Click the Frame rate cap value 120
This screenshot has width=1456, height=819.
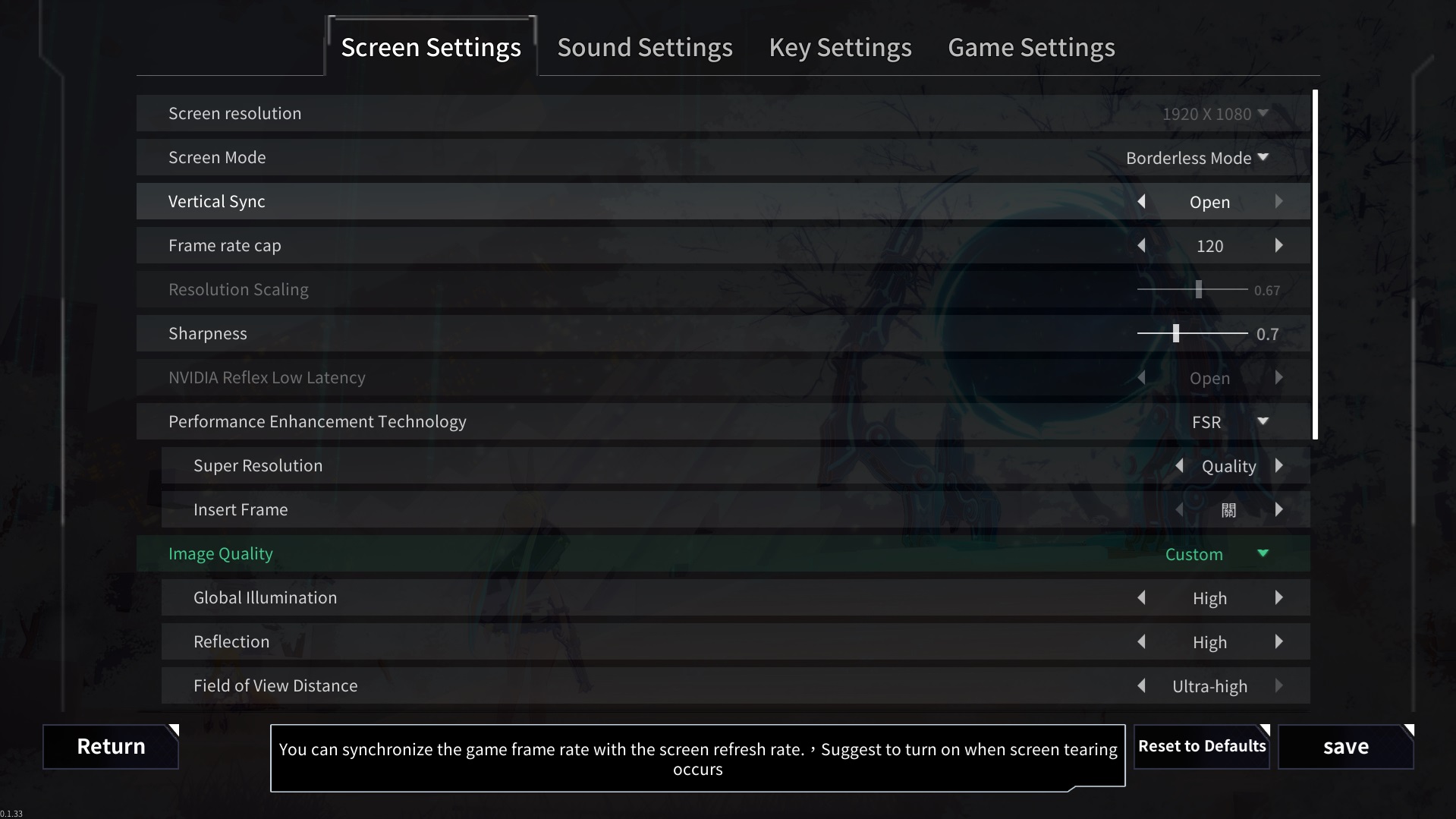pyautogui.click(x=1209, y=246)
